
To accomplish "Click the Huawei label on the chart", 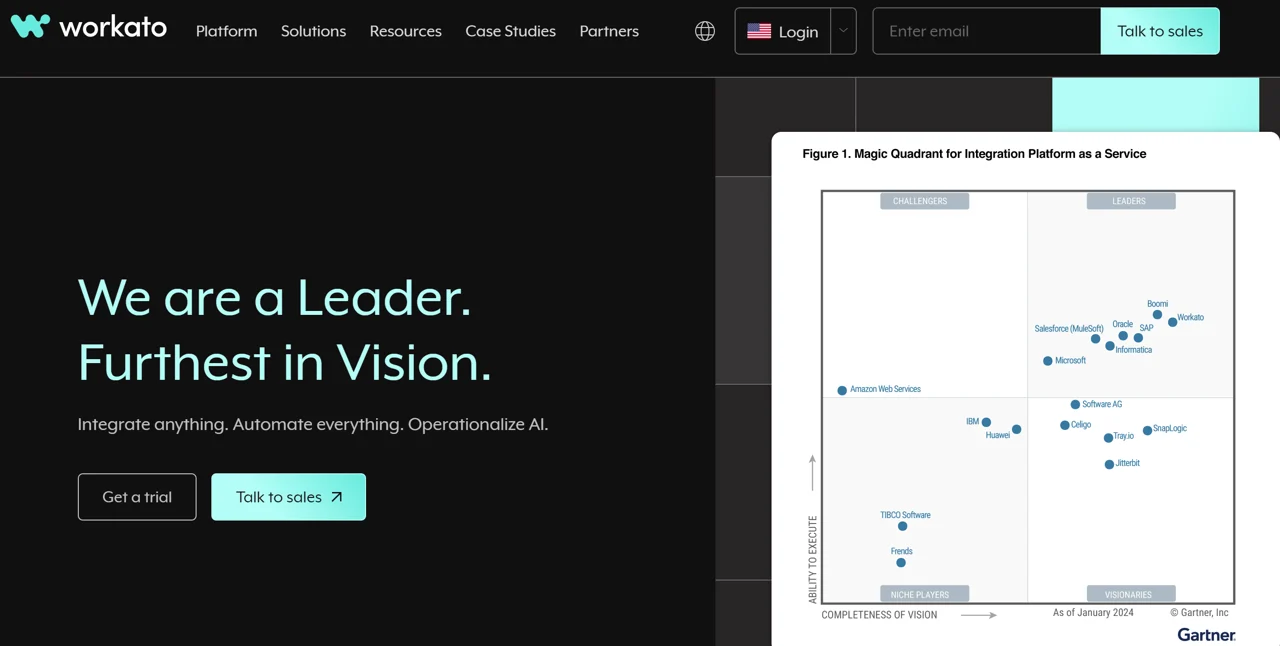I will (x=997, y=435).
